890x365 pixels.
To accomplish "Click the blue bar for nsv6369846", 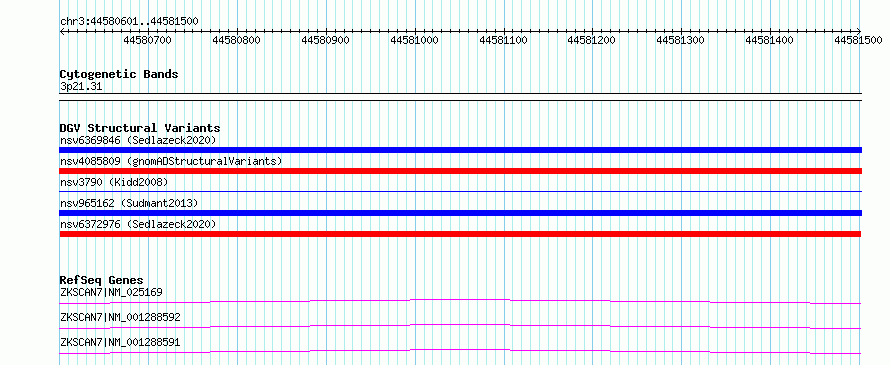I will (x=460, y=150).
